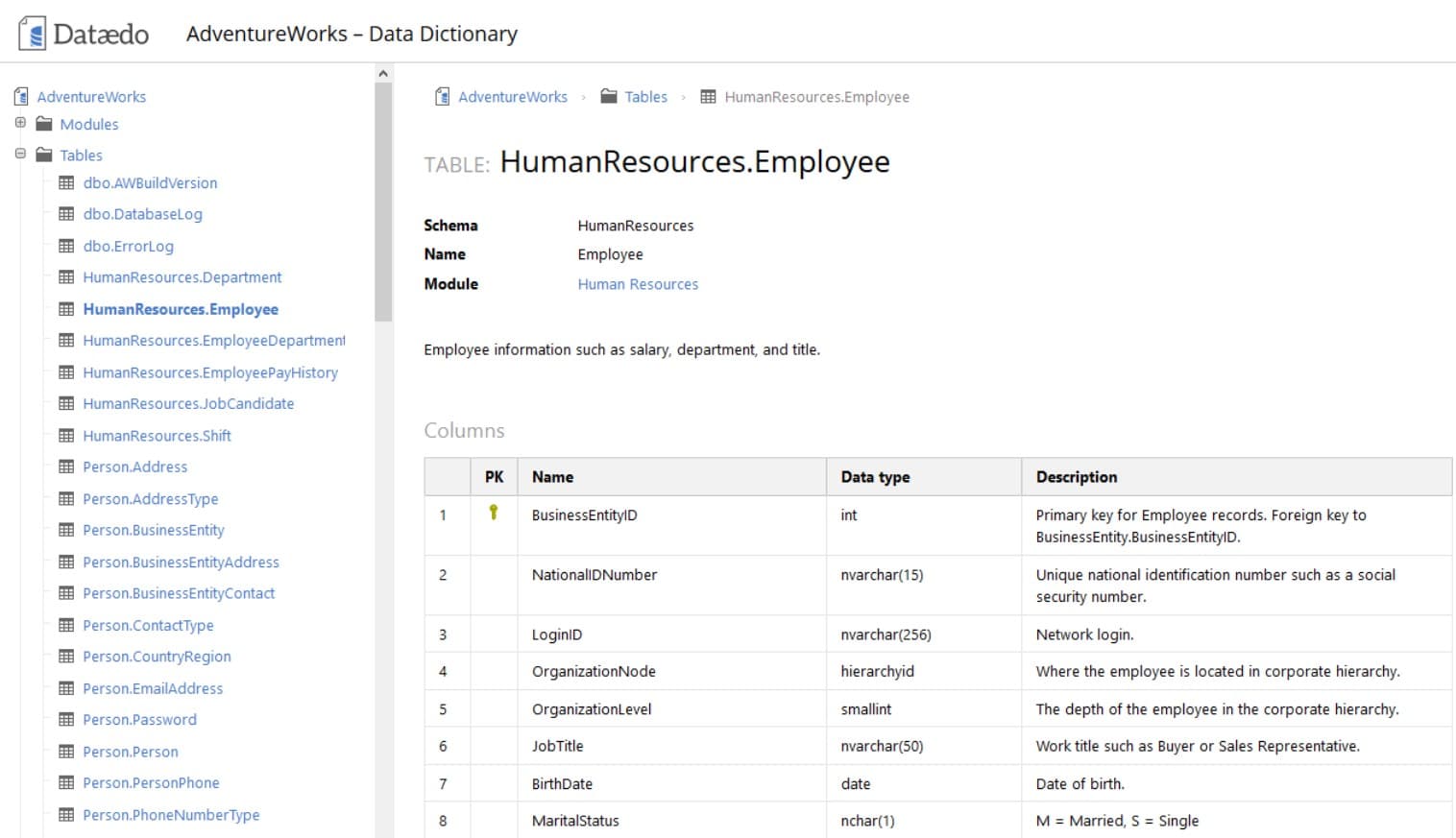Click the breadcrumb table icon for HumanResources.Employee

708,96
